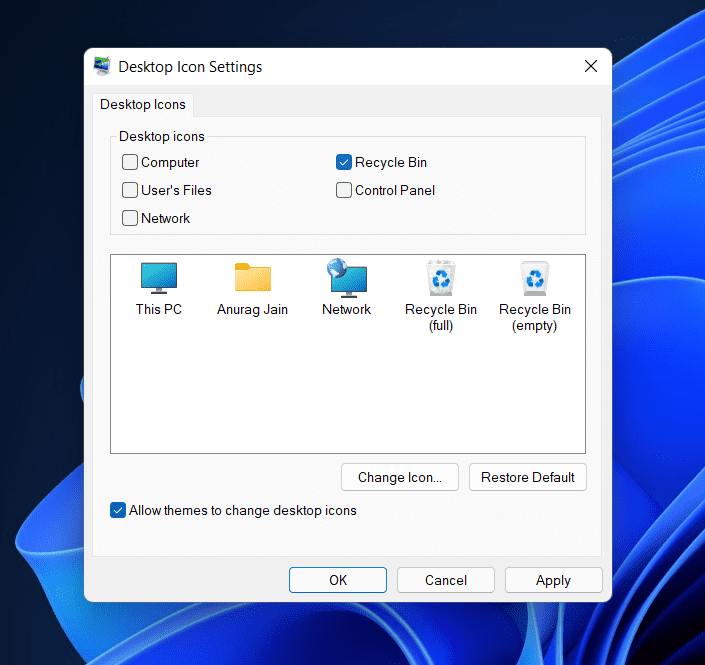Screen dimensions: 705x665
Task: Click the Restore Default button
Action: click(527, 477)
